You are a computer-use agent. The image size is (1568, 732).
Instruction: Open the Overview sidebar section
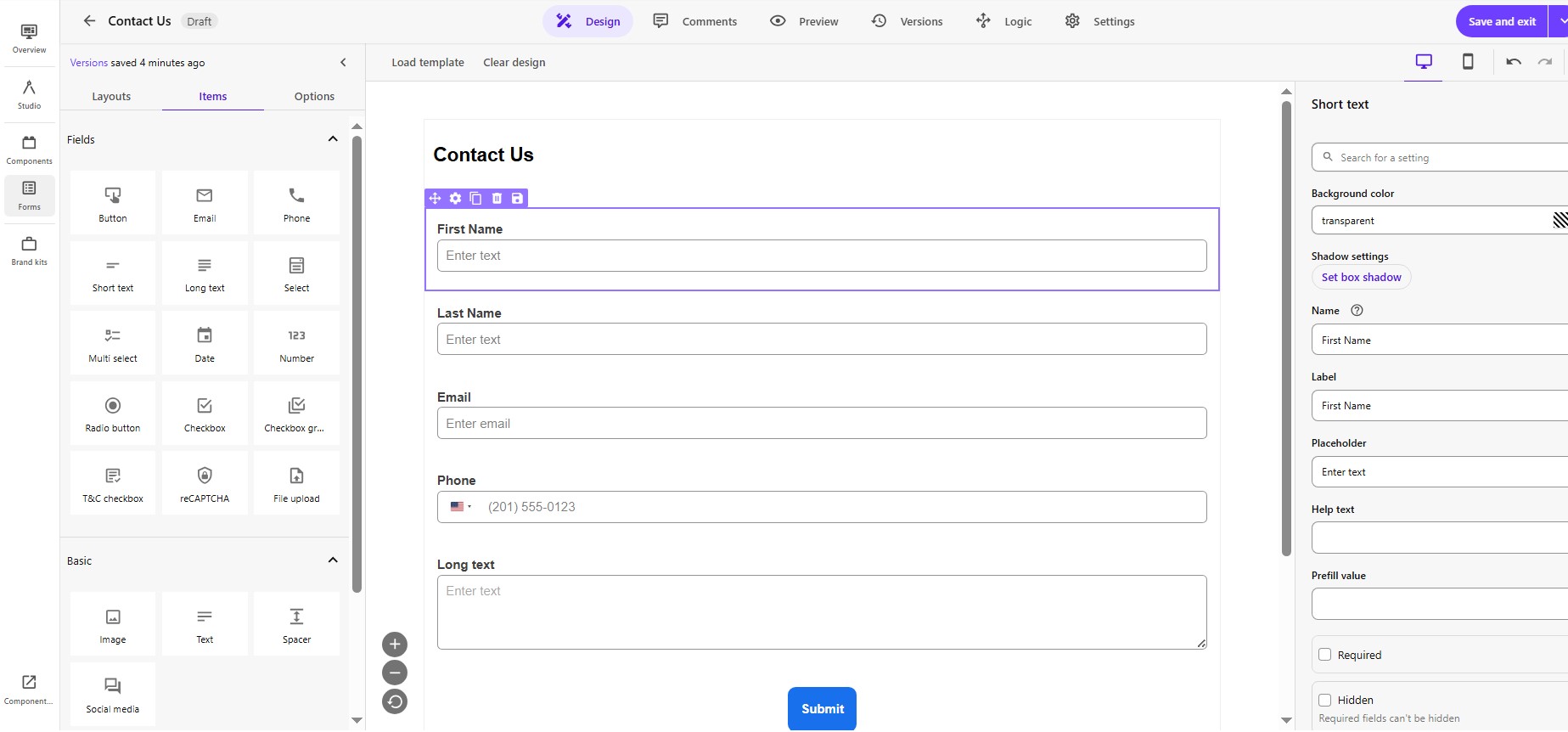coord(29,38)
